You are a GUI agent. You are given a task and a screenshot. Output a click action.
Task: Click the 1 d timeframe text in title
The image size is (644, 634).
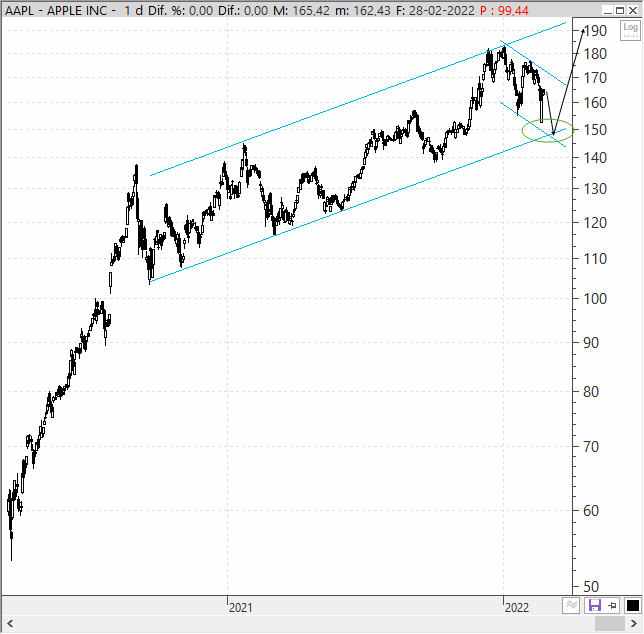point(133,10)
